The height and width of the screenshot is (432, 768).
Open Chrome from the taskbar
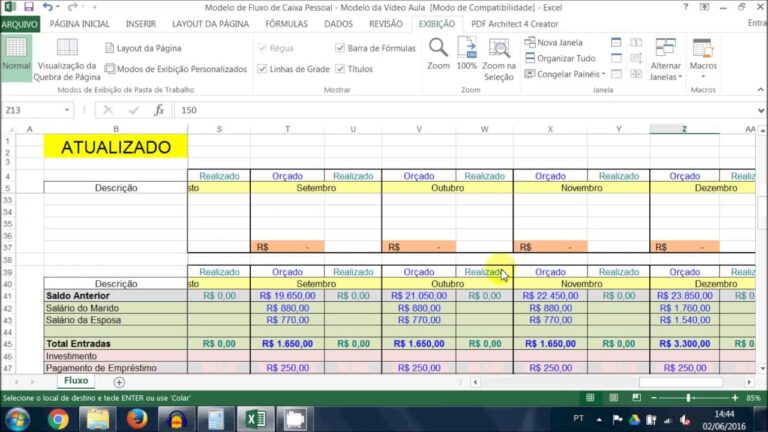point(58,419)
